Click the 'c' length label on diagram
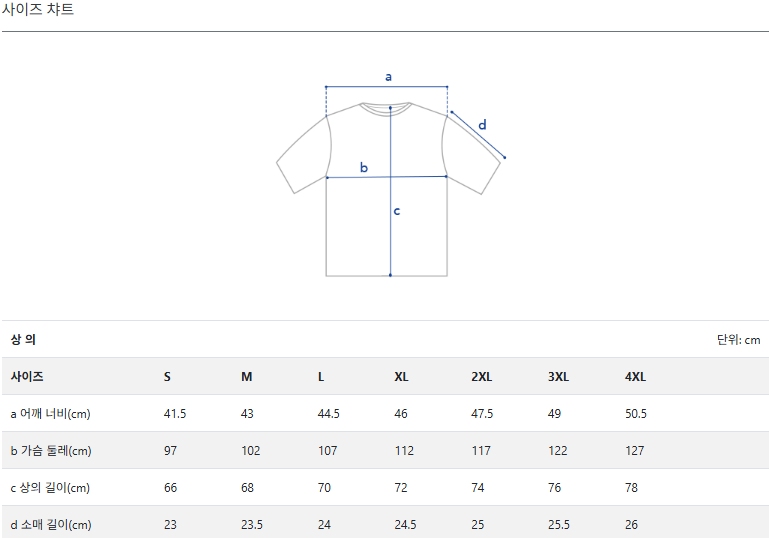 tap(397, 211)
